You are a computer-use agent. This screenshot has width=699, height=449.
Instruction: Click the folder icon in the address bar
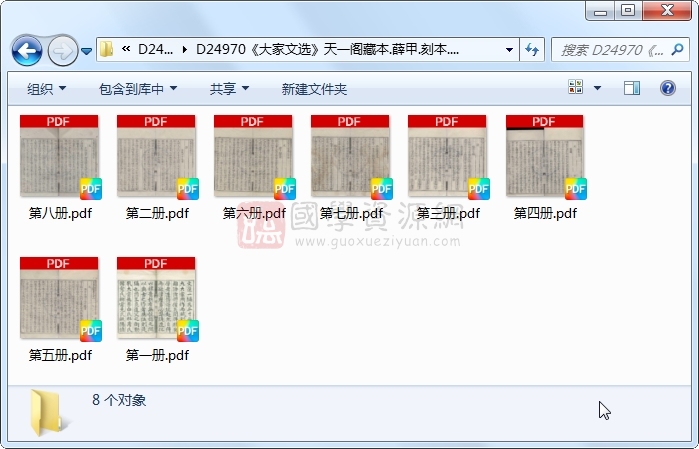pos(106,49)
